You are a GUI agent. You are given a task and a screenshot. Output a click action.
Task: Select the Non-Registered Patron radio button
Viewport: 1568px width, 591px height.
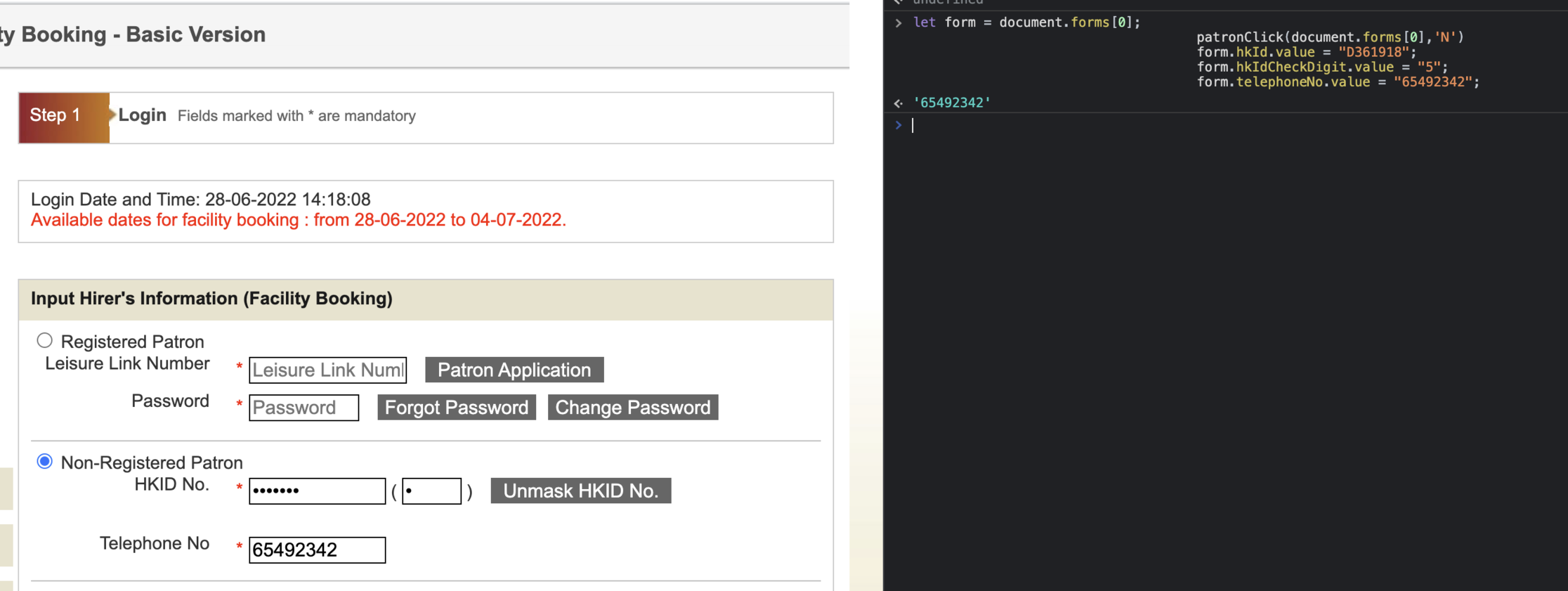point(44,462)
